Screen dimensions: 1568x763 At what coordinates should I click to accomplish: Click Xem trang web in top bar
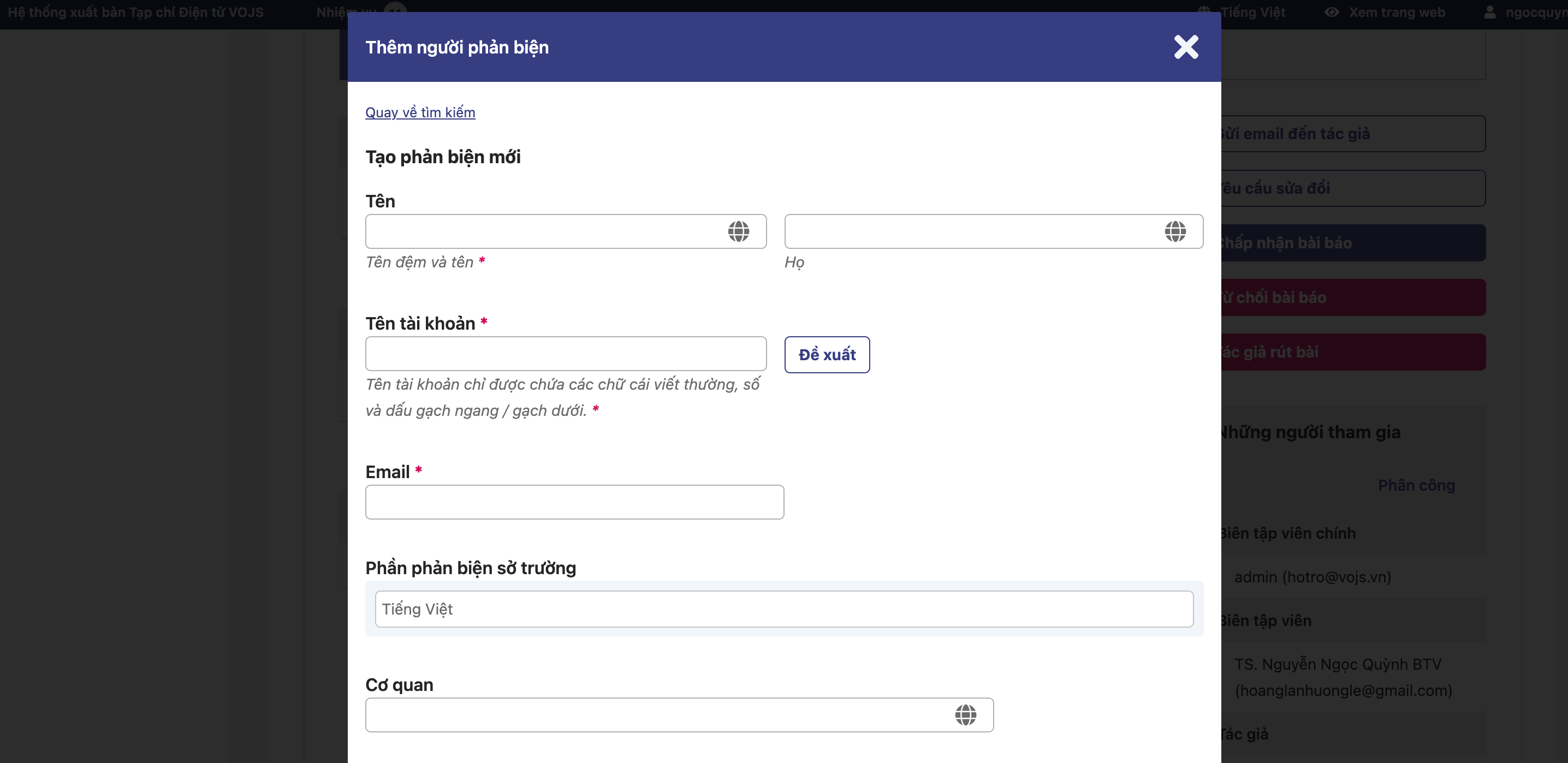(x=1397, y=12)
